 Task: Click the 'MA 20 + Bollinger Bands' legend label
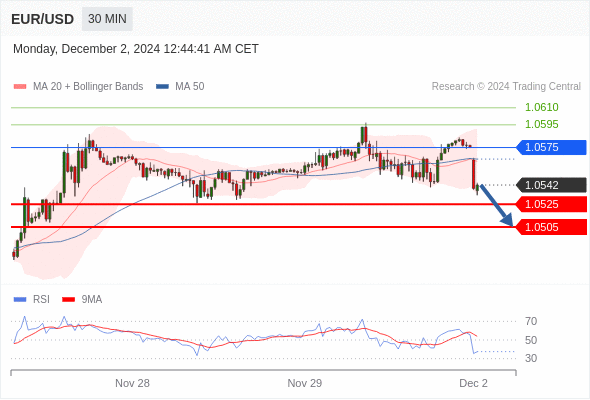88,87
